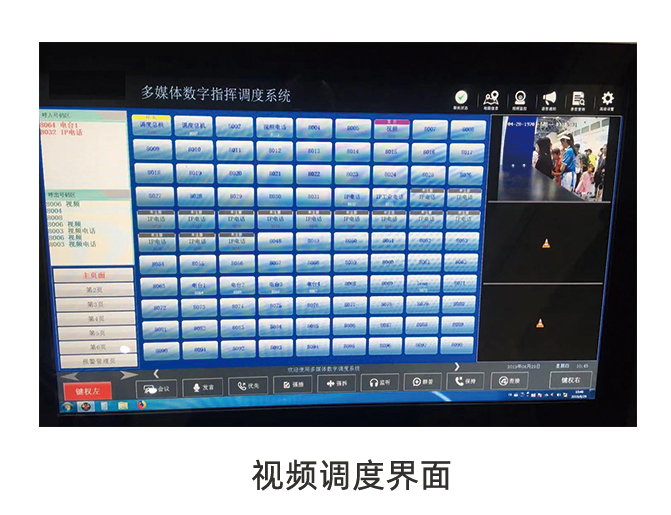Select the 第5页 page tab

95,333
